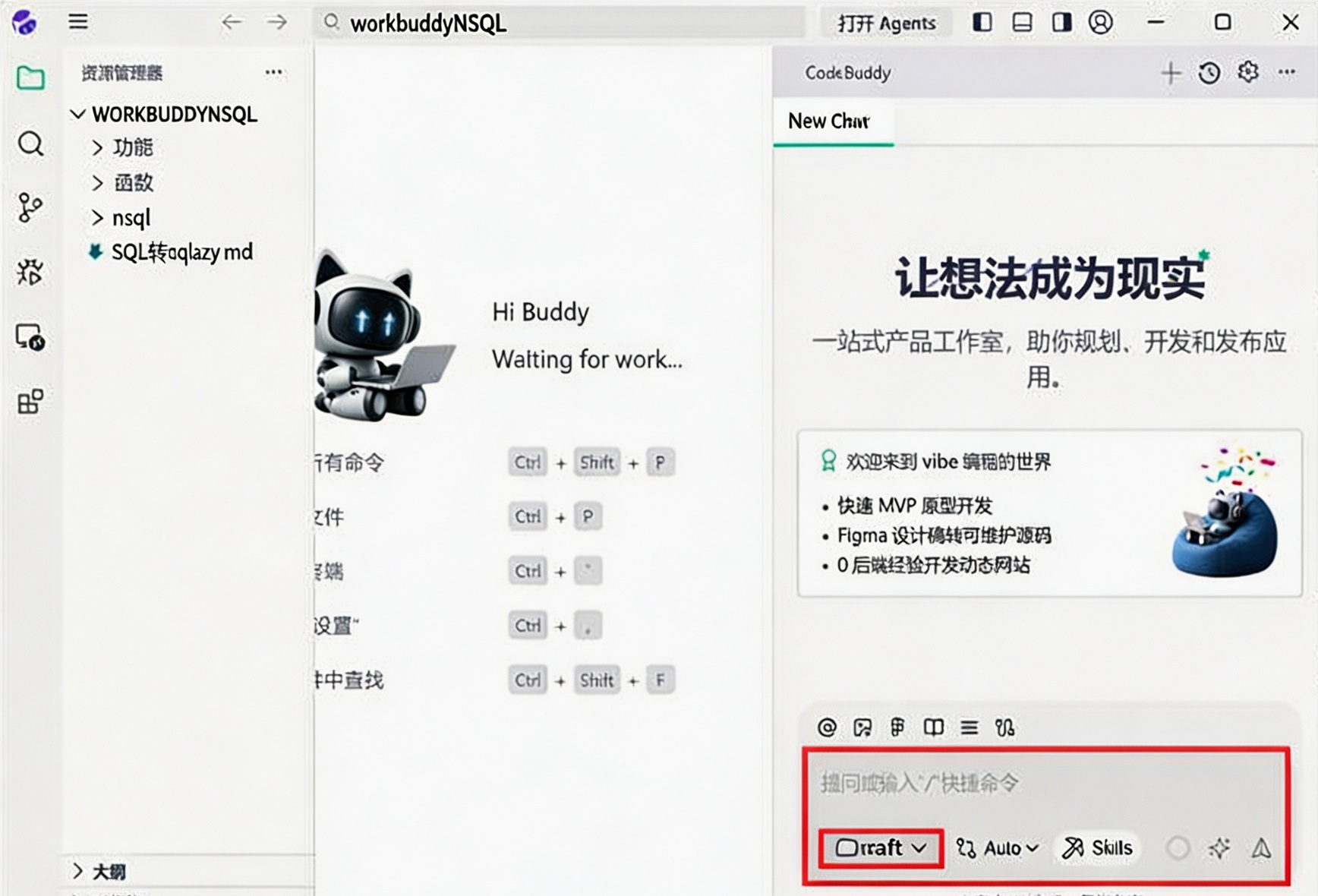Toggle the primary left sidebar
Viewport: 1318px width, 896px height.
click(982, 22)
